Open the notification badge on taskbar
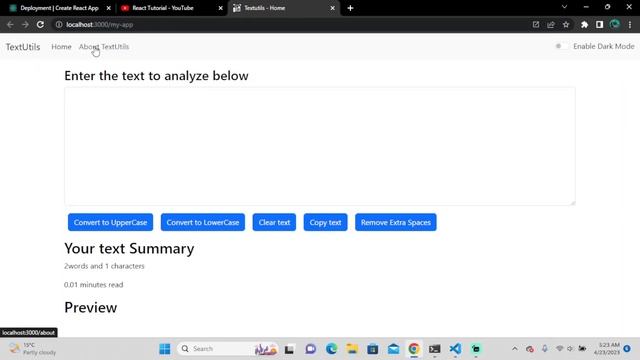The width and height of the screenshot is (640, 360). pyautogui.click(x=627, y=349)
